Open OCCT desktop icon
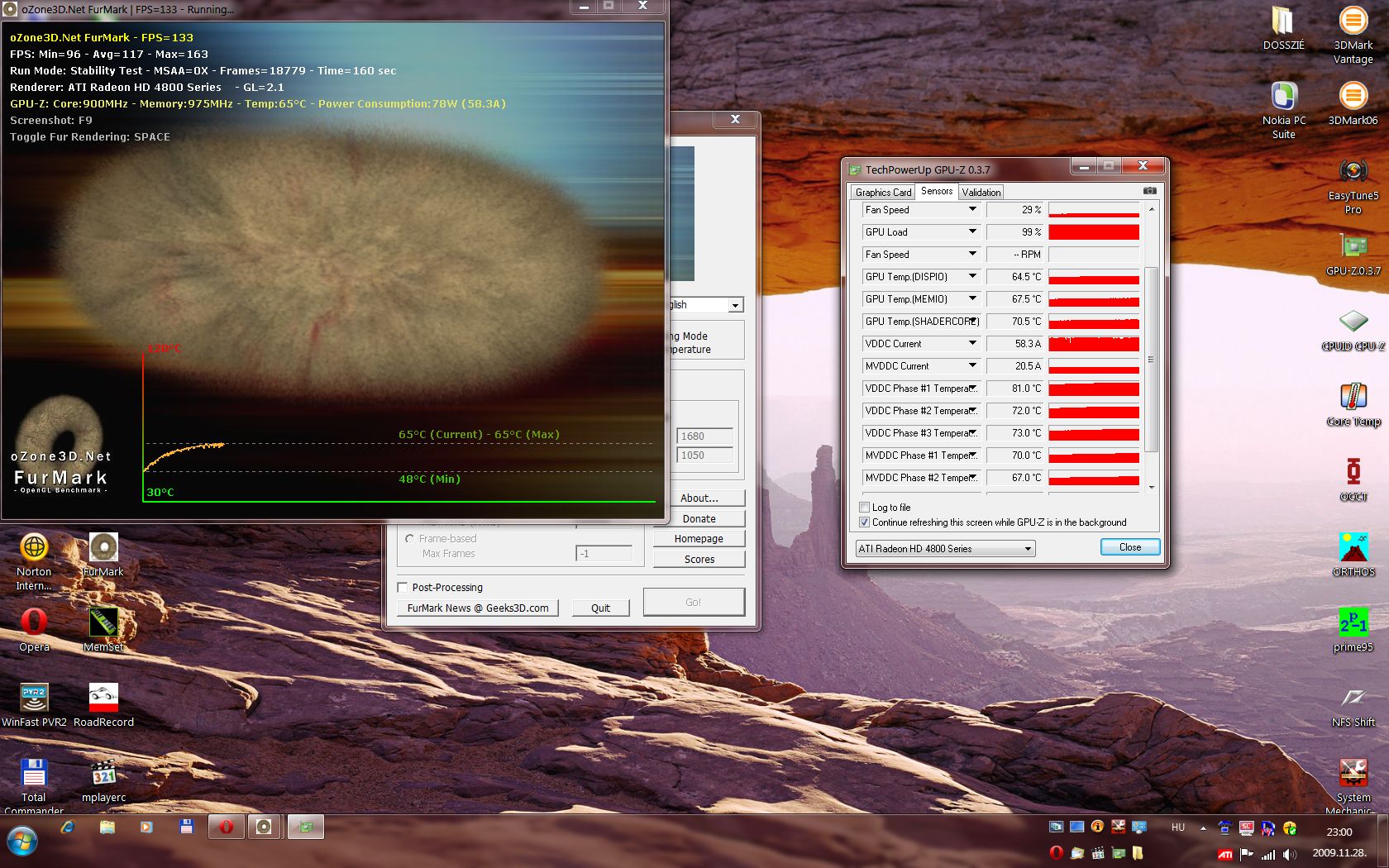 pos(1353,480)
